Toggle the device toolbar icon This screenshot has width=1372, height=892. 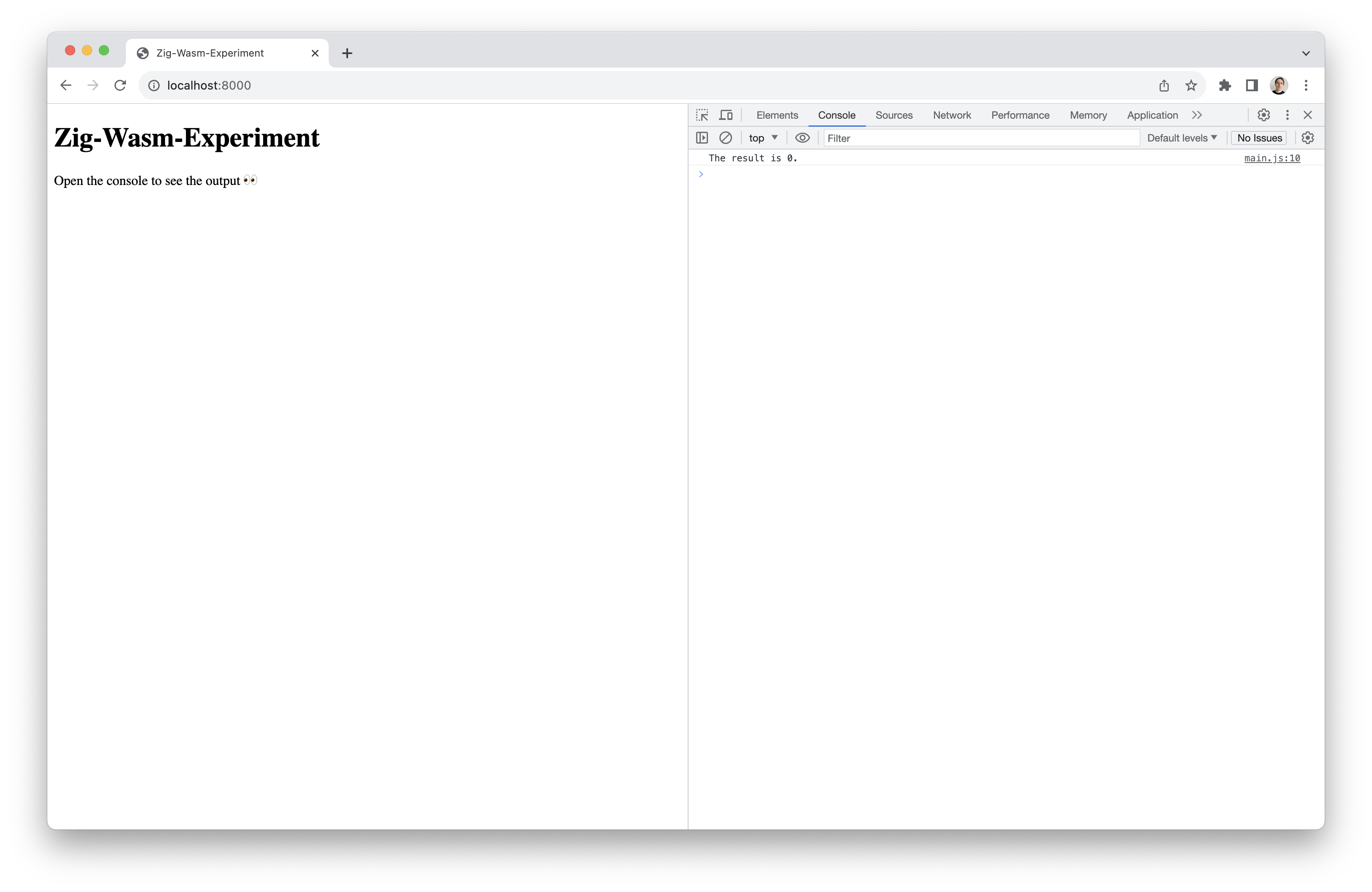coord(726,115)
